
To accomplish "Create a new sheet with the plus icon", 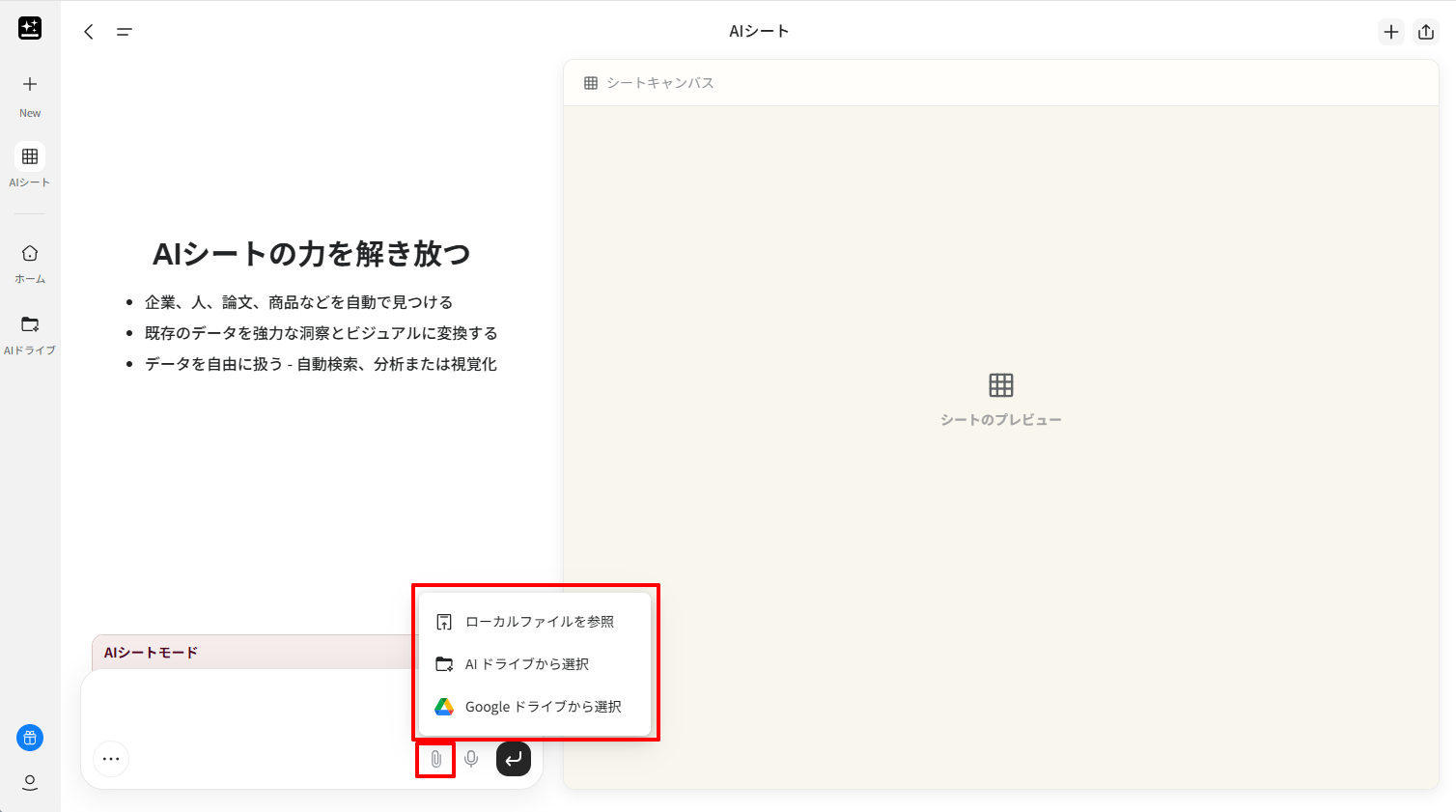I will tap(1391, 31).
